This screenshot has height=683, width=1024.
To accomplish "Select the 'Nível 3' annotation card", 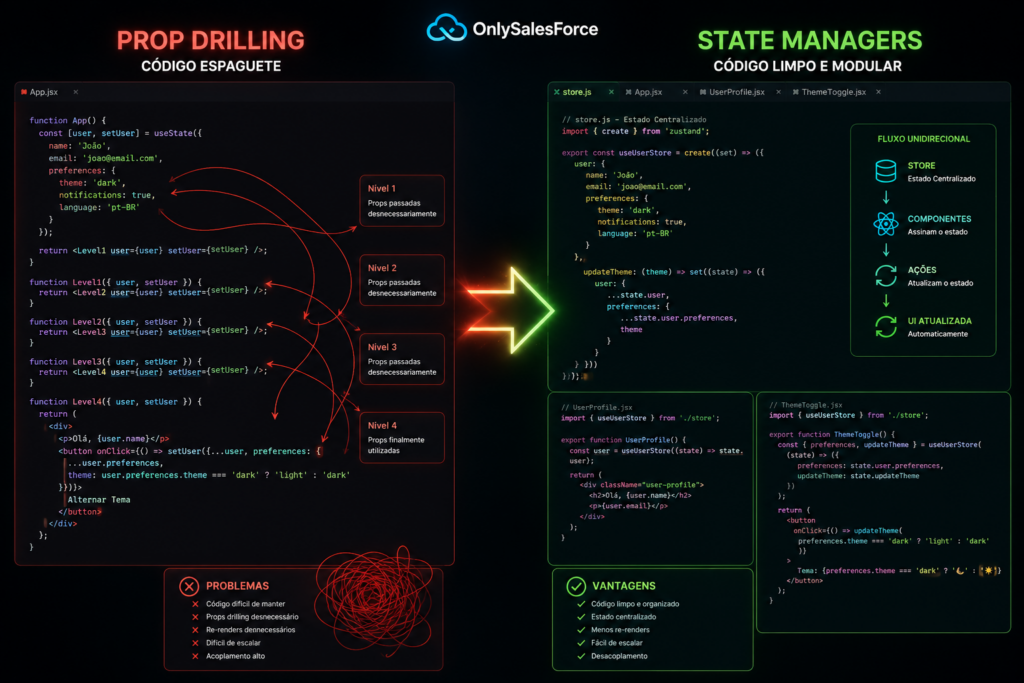I will (402, 359).
